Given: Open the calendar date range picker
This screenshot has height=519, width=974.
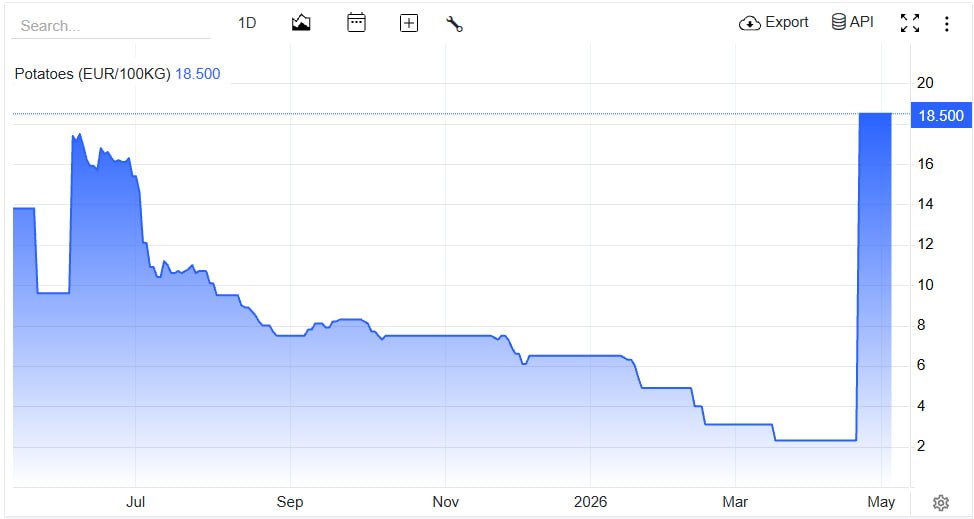Looking at the screenshot, I should [x=356, y=23].
